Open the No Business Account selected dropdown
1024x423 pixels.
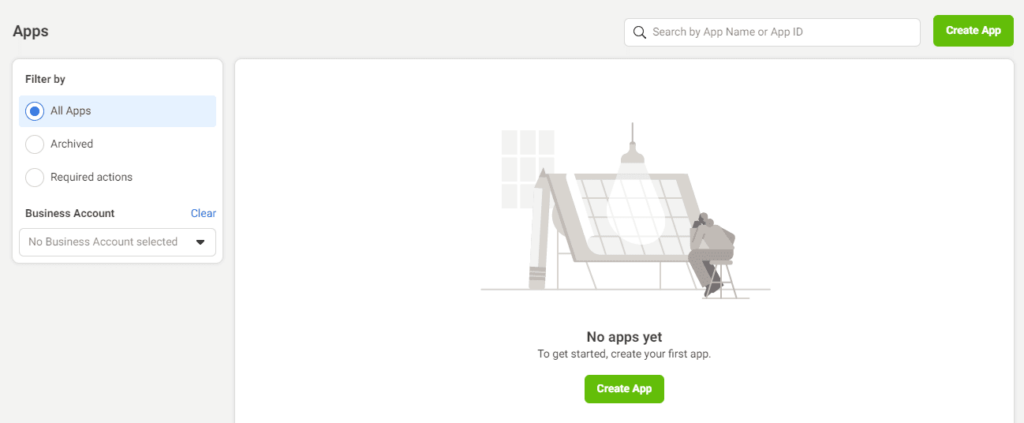(118, 242)
